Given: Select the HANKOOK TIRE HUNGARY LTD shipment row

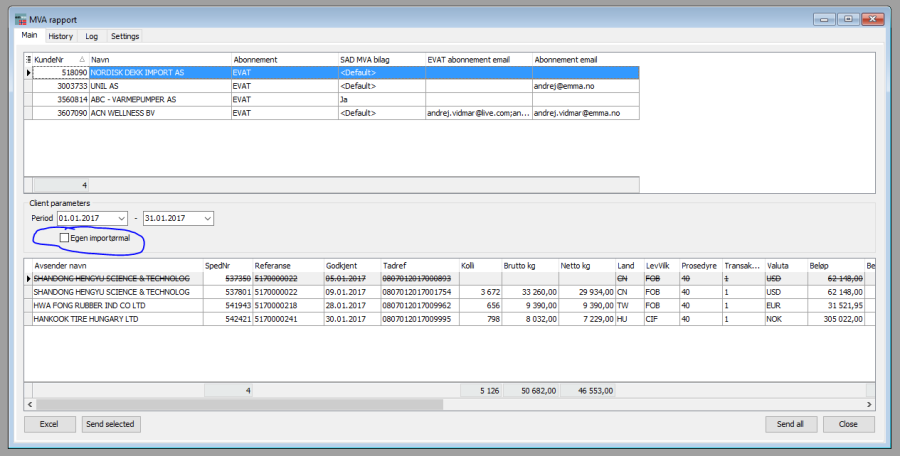Looking at the screenshot, I should 112,319.
